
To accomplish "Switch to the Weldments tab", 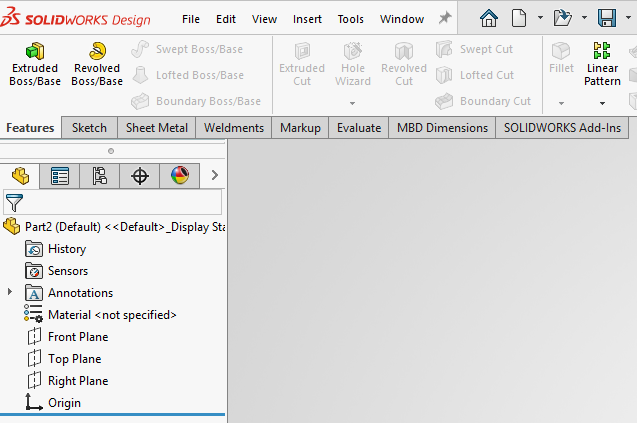I will (x=234, y=128).
